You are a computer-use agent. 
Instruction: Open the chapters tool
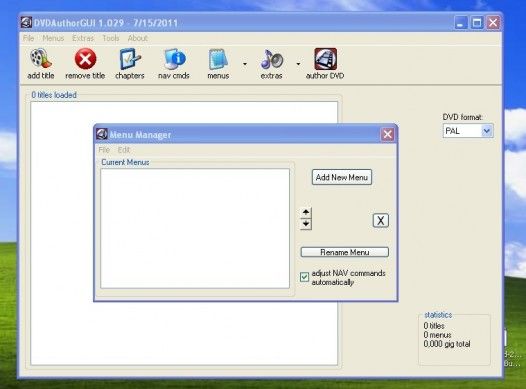pos(129,64)
